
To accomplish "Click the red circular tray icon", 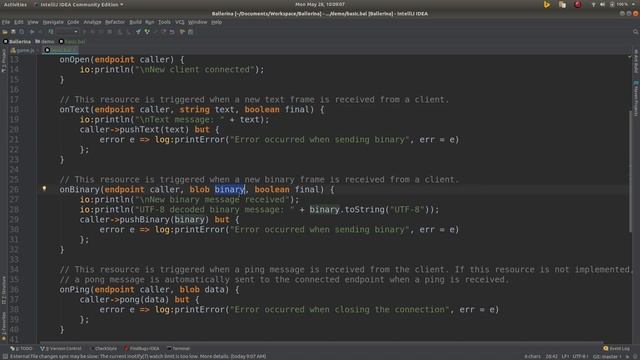I will point(578,4).
